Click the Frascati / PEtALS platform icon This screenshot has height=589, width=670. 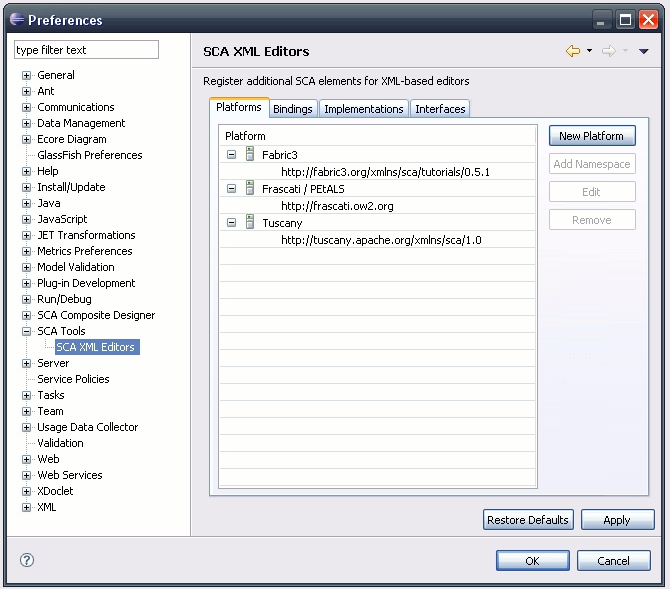click(x=250, y=188)
